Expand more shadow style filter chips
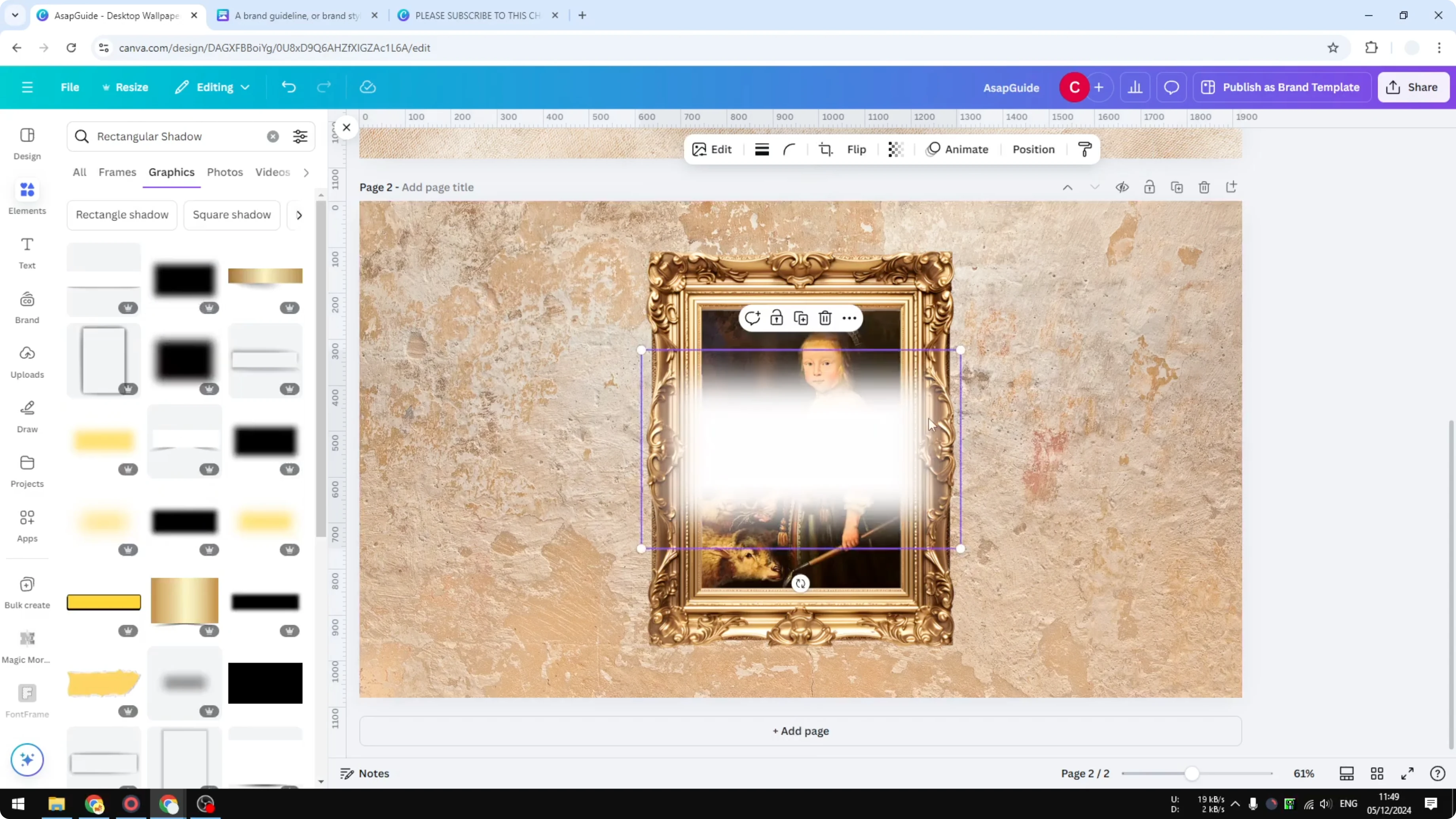 coord(299,215)
